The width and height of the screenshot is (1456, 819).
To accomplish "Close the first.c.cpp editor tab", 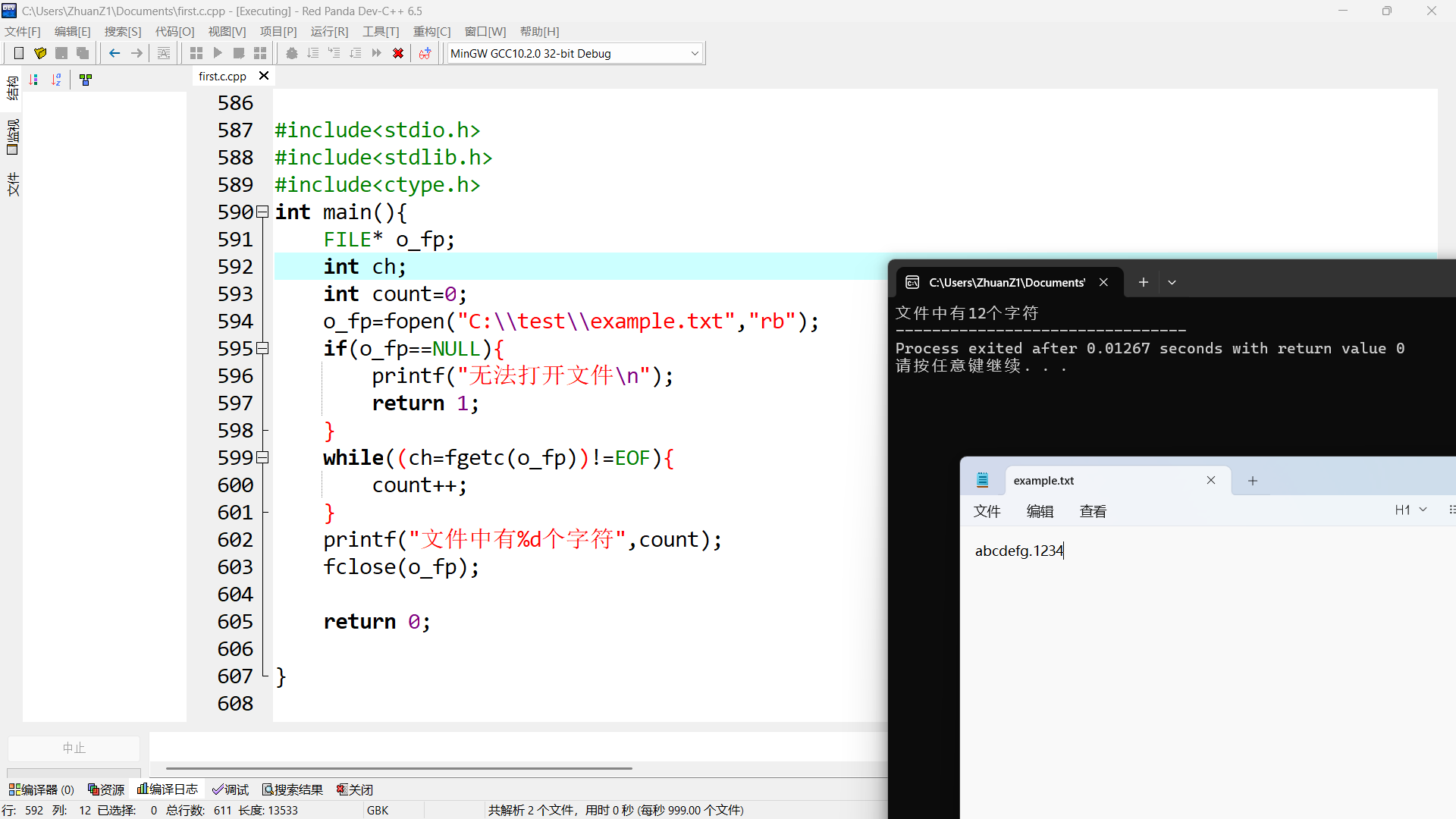I will point(264,76).
